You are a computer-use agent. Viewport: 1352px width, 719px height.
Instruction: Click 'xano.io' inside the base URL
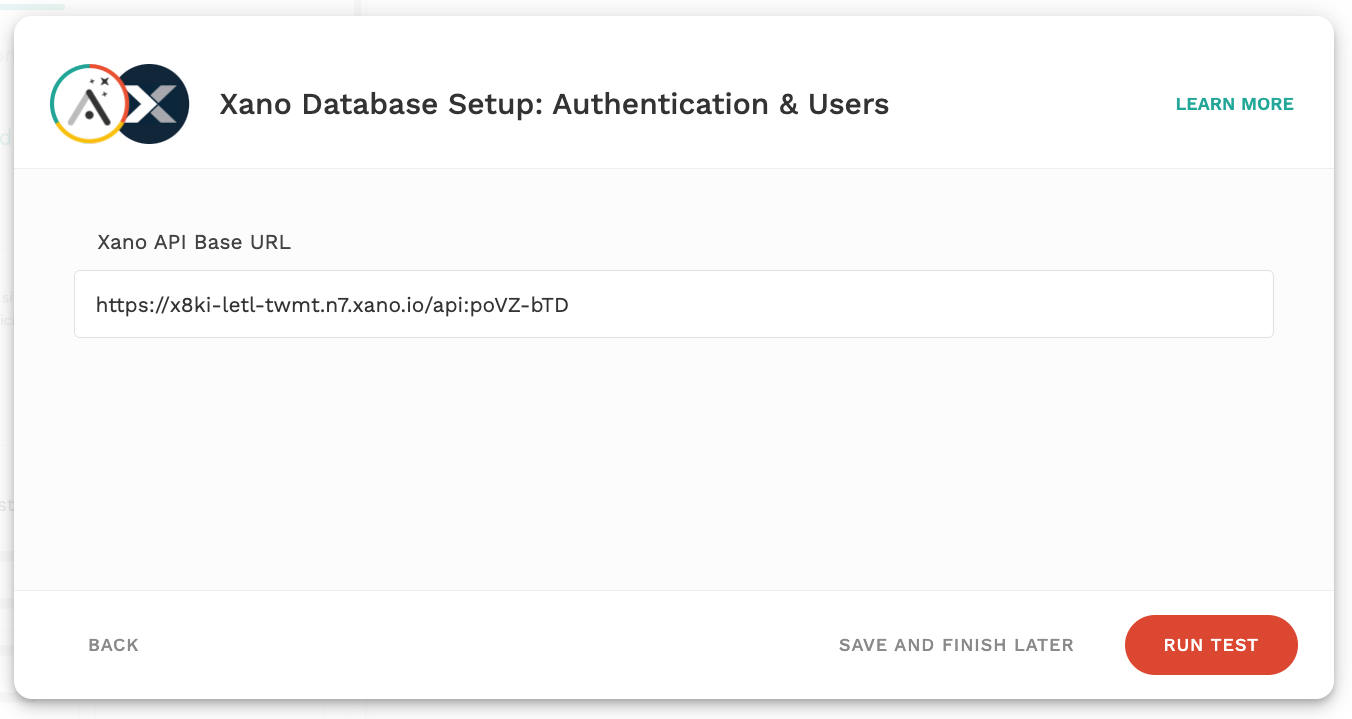(395, 305)
